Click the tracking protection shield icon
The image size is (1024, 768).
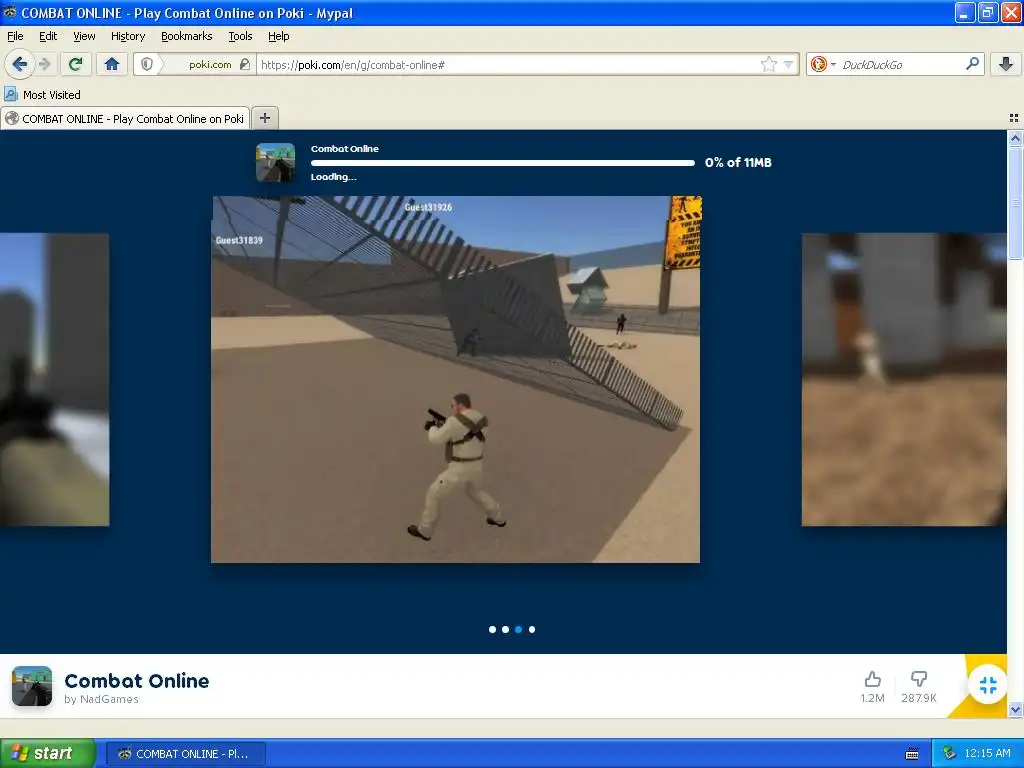point(147,64)
